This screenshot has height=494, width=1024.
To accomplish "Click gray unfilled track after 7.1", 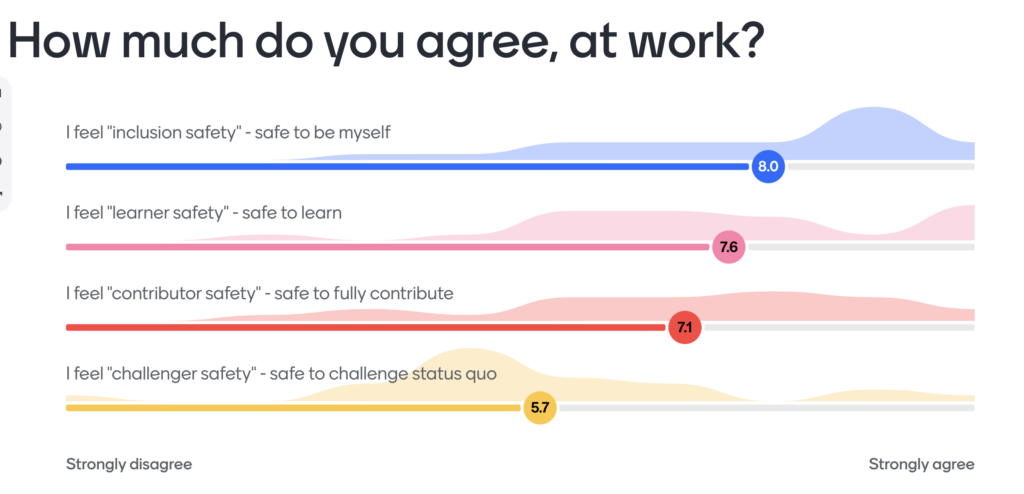I will [x=839, y=327].
